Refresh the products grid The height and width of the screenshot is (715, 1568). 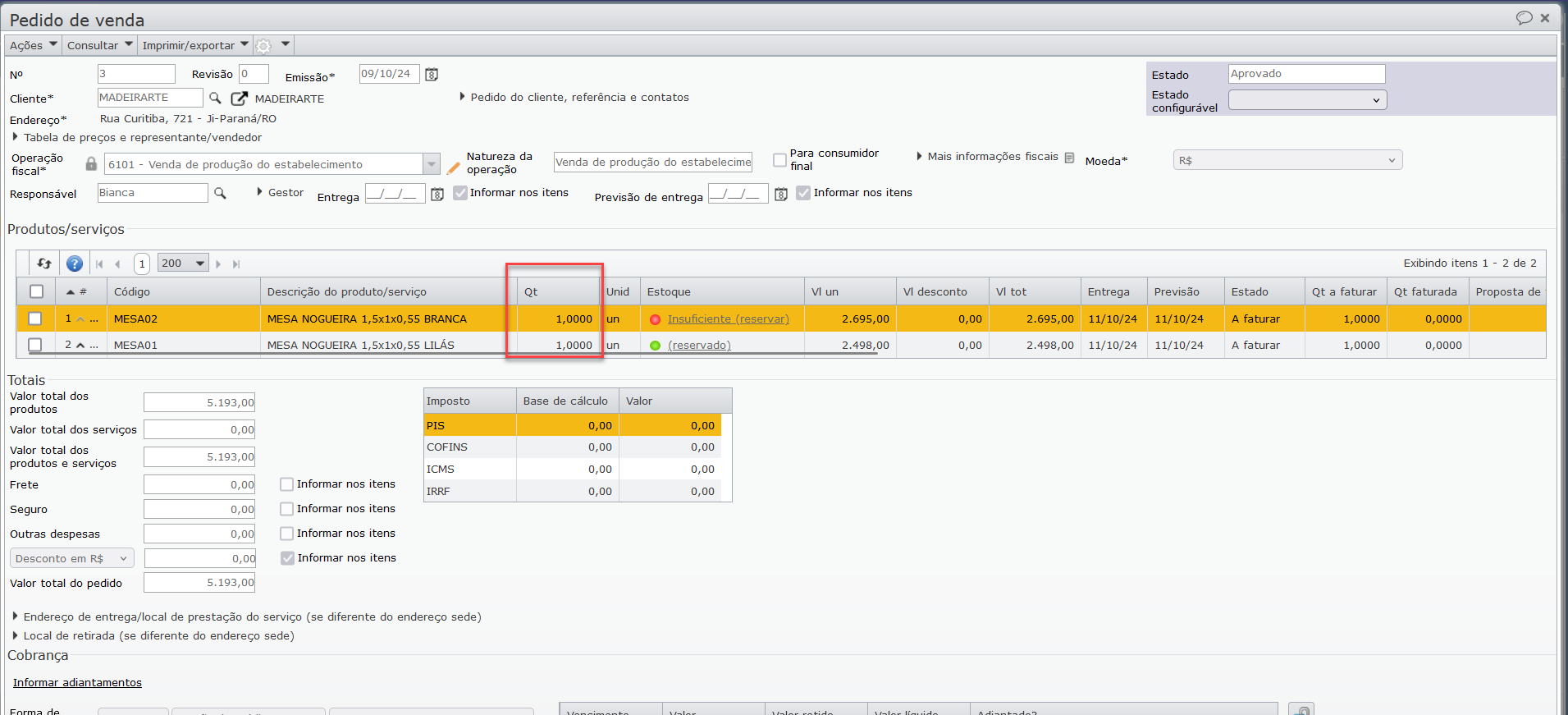click(44, 264)
